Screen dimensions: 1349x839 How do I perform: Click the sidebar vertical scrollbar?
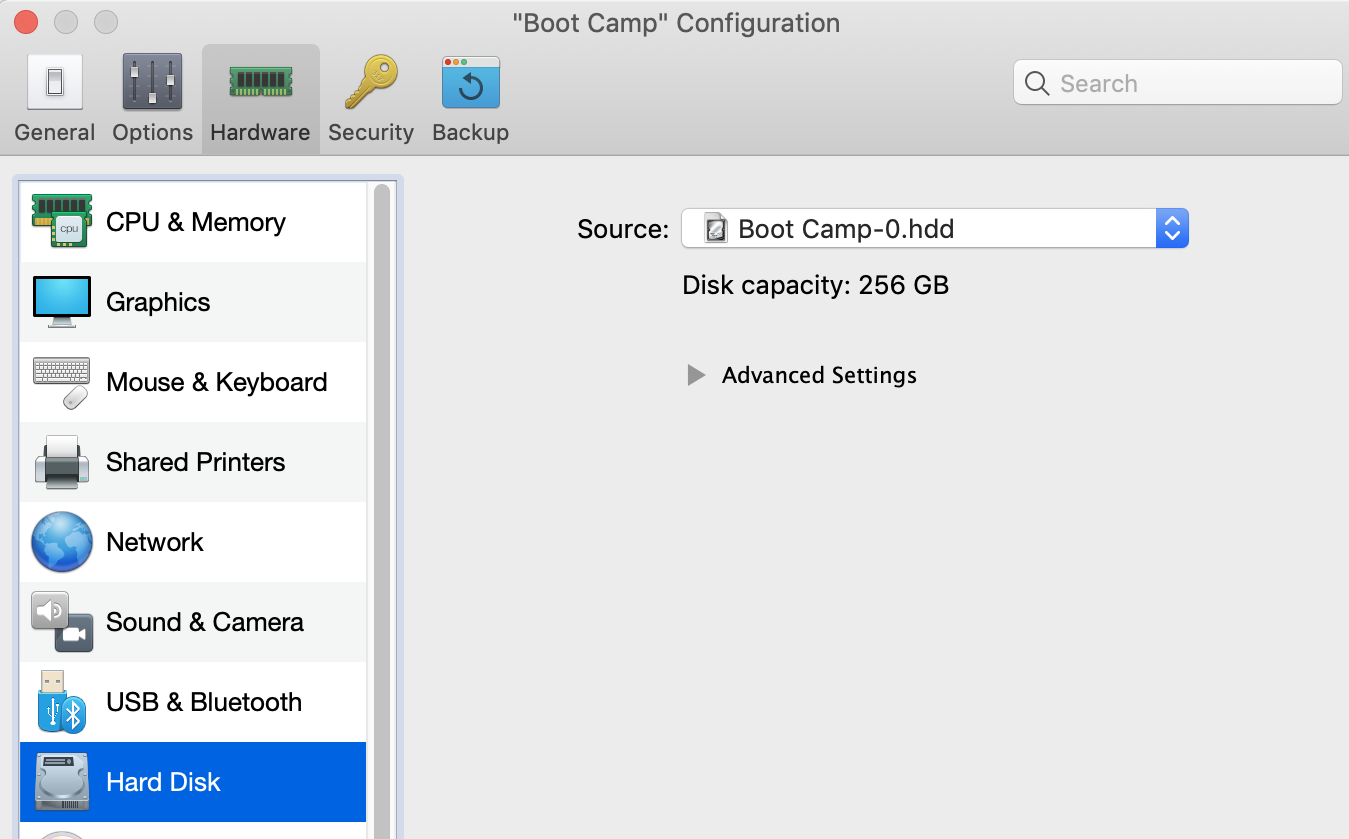[382, 500]
